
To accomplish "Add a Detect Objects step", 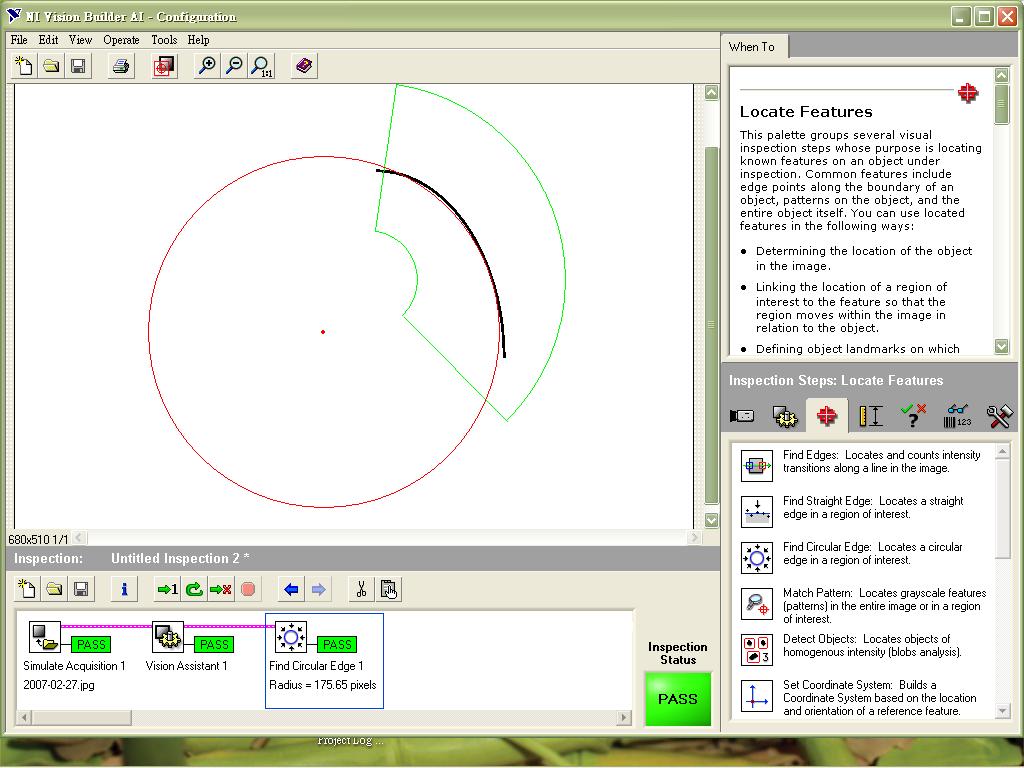I will (x=757, y=650).
